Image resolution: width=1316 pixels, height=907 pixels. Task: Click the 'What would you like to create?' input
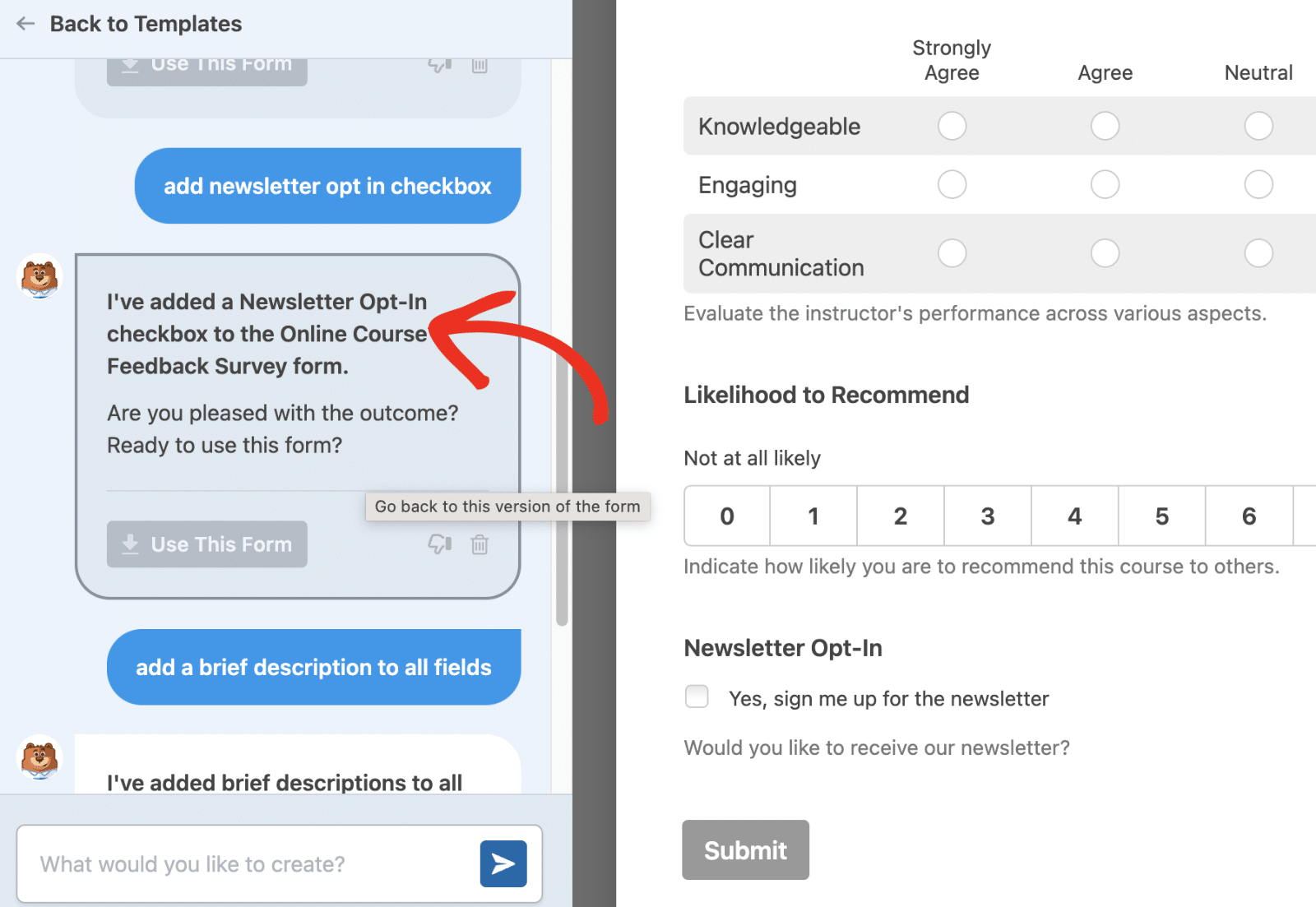[x=247, y=864]
